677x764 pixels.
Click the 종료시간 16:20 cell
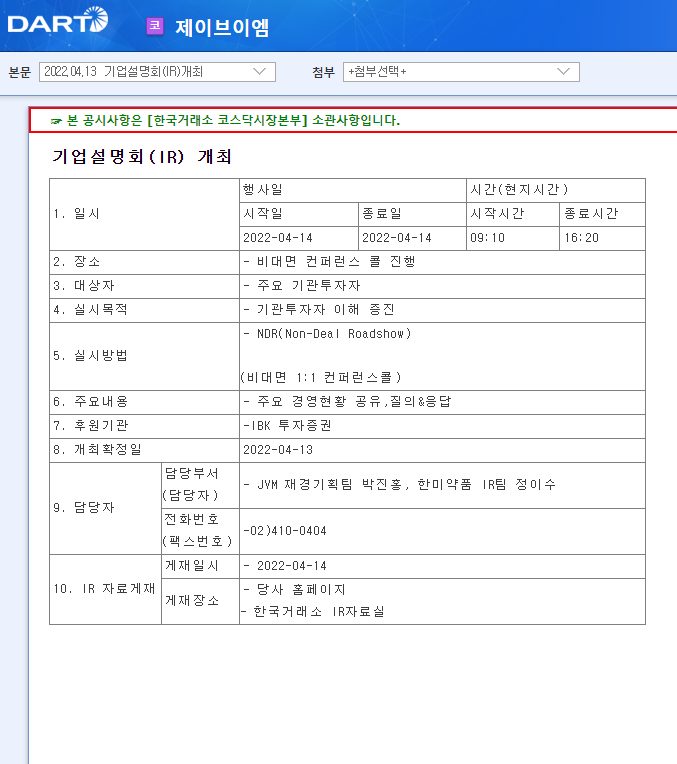602,238
